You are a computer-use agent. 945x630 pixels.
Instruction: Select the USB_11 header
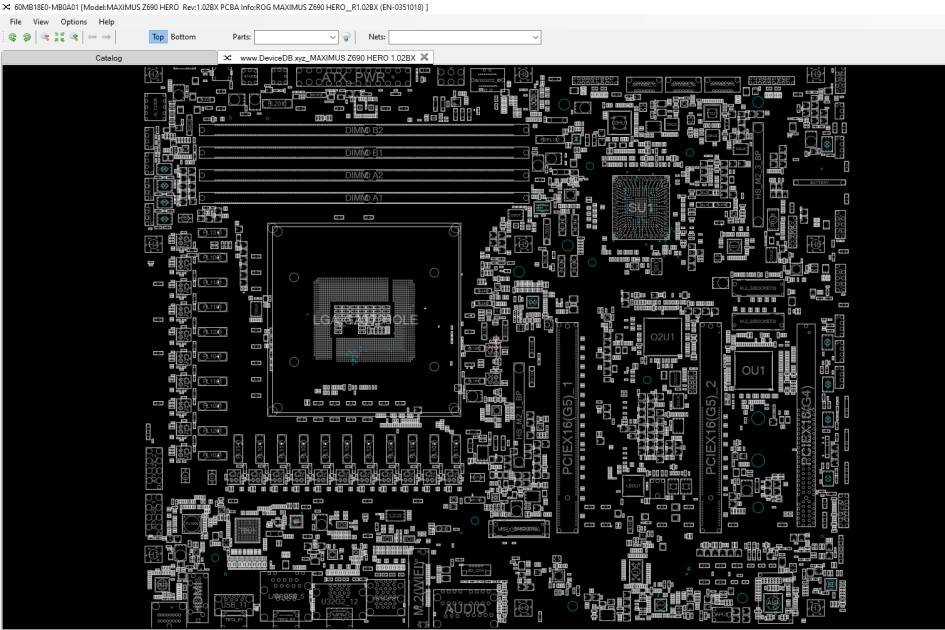pos(234,604)
